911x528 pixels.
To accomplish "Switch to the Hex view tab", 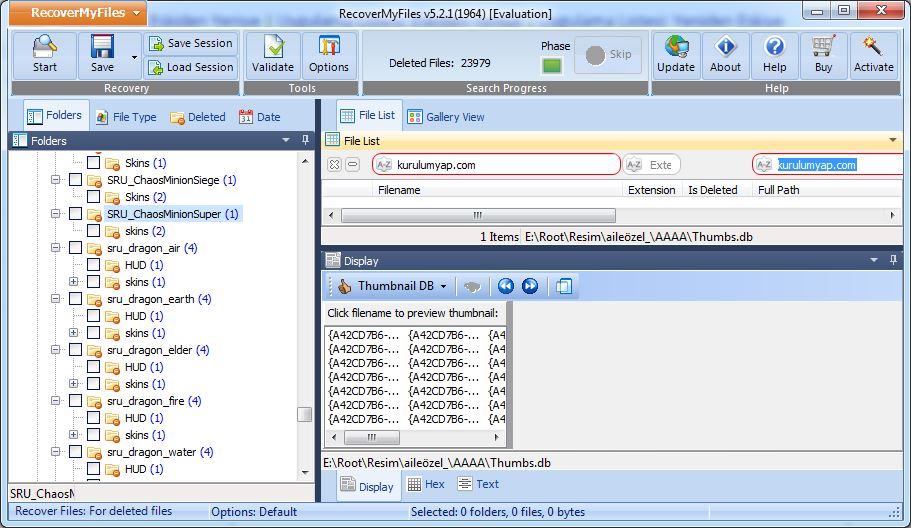I will [x=426, y=484].
